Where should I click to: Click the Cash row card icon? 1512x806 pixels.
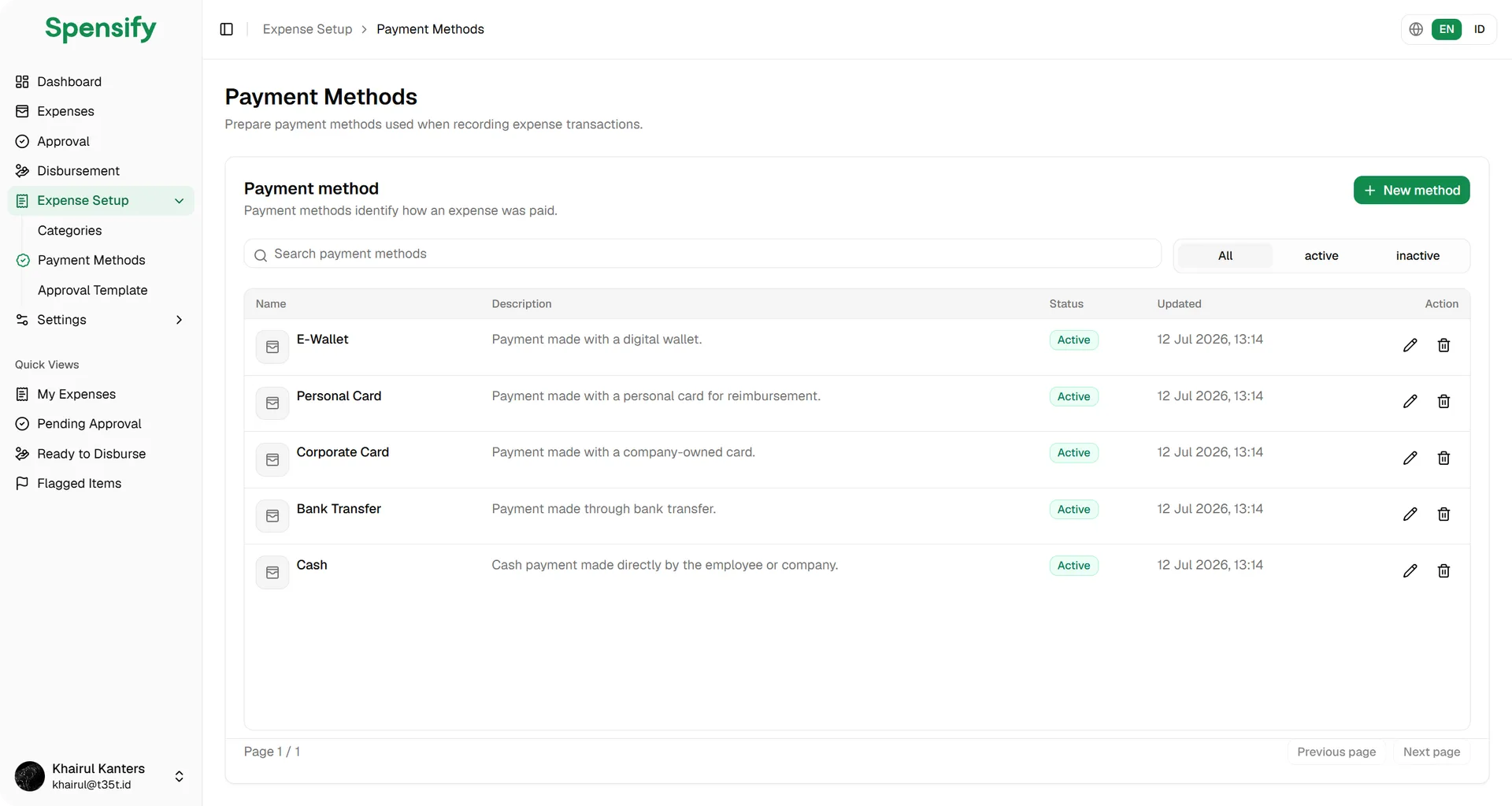coord(272,573)
